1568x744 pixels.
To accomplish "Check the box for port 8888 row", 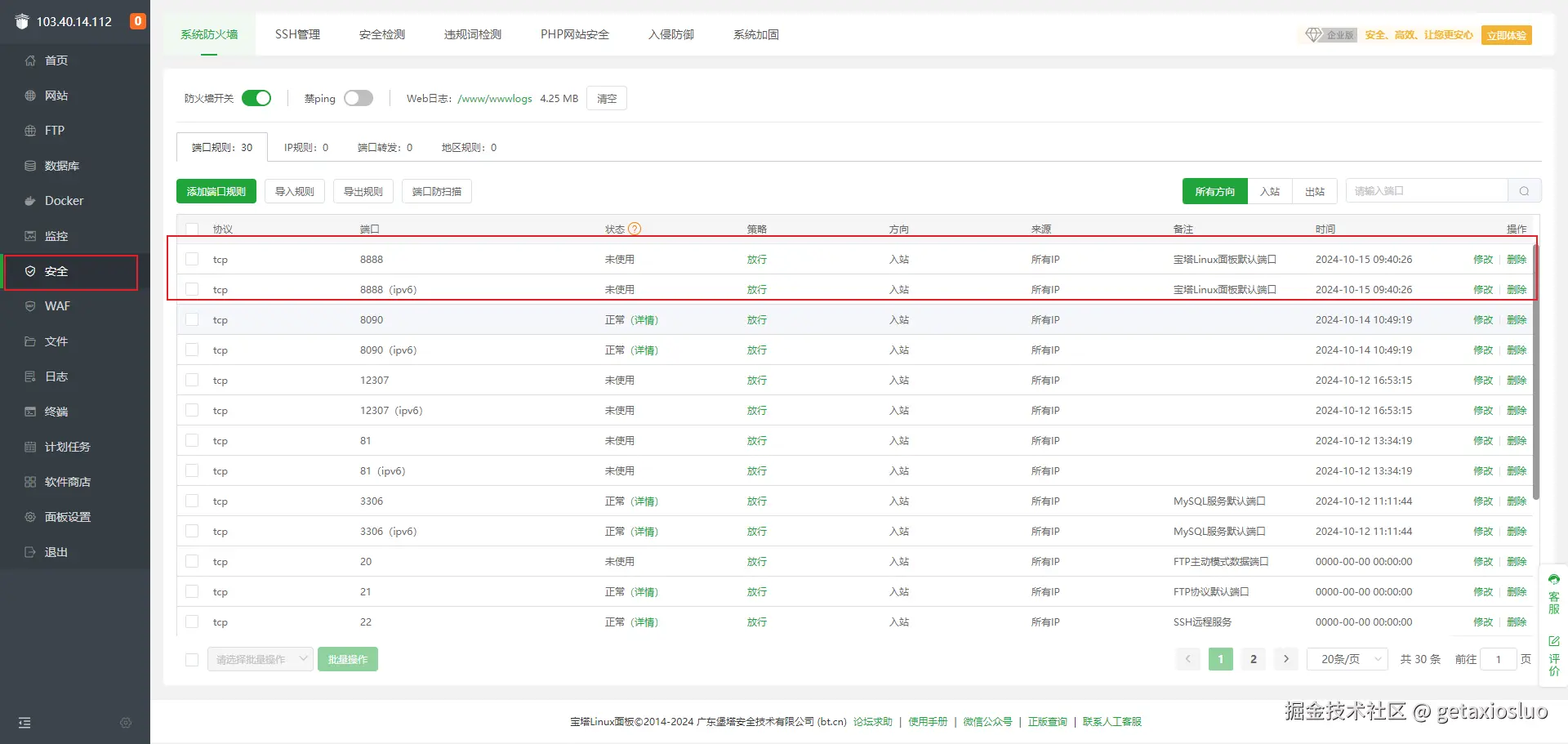I will tap(192, 259).
